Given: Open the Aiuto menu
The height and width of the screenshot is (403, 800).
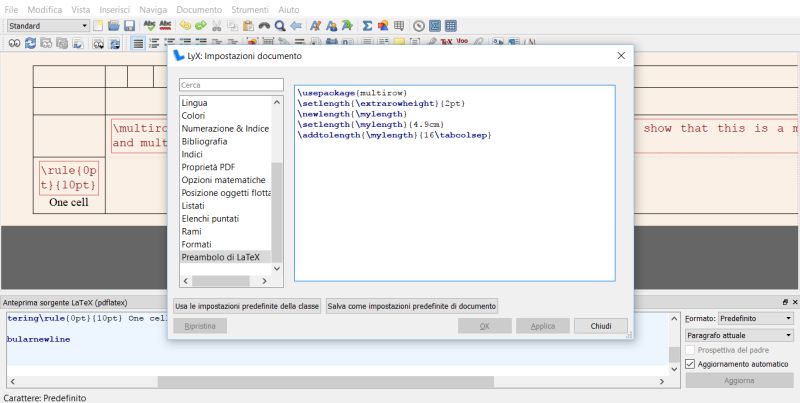Looking at the screenshot, I should [289, 10].
